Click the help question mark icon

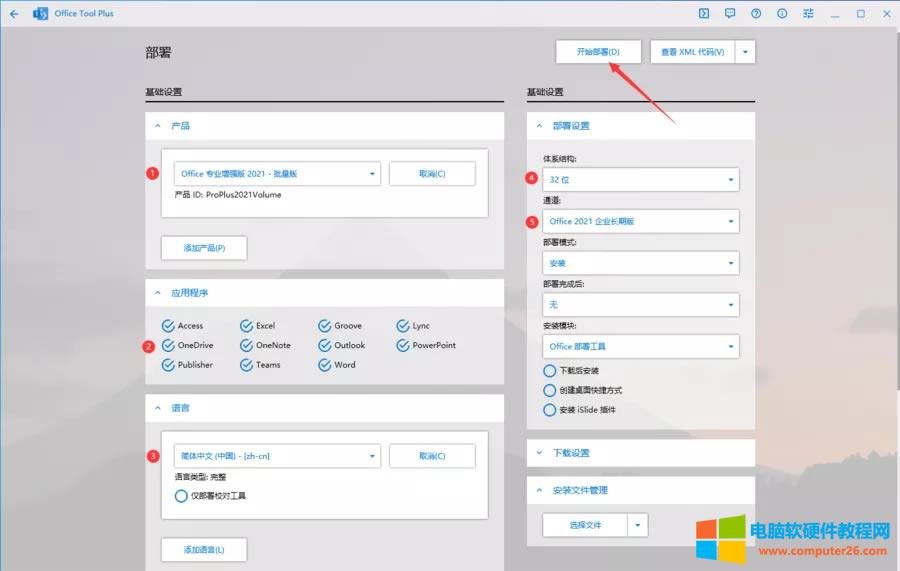[756, 14]
